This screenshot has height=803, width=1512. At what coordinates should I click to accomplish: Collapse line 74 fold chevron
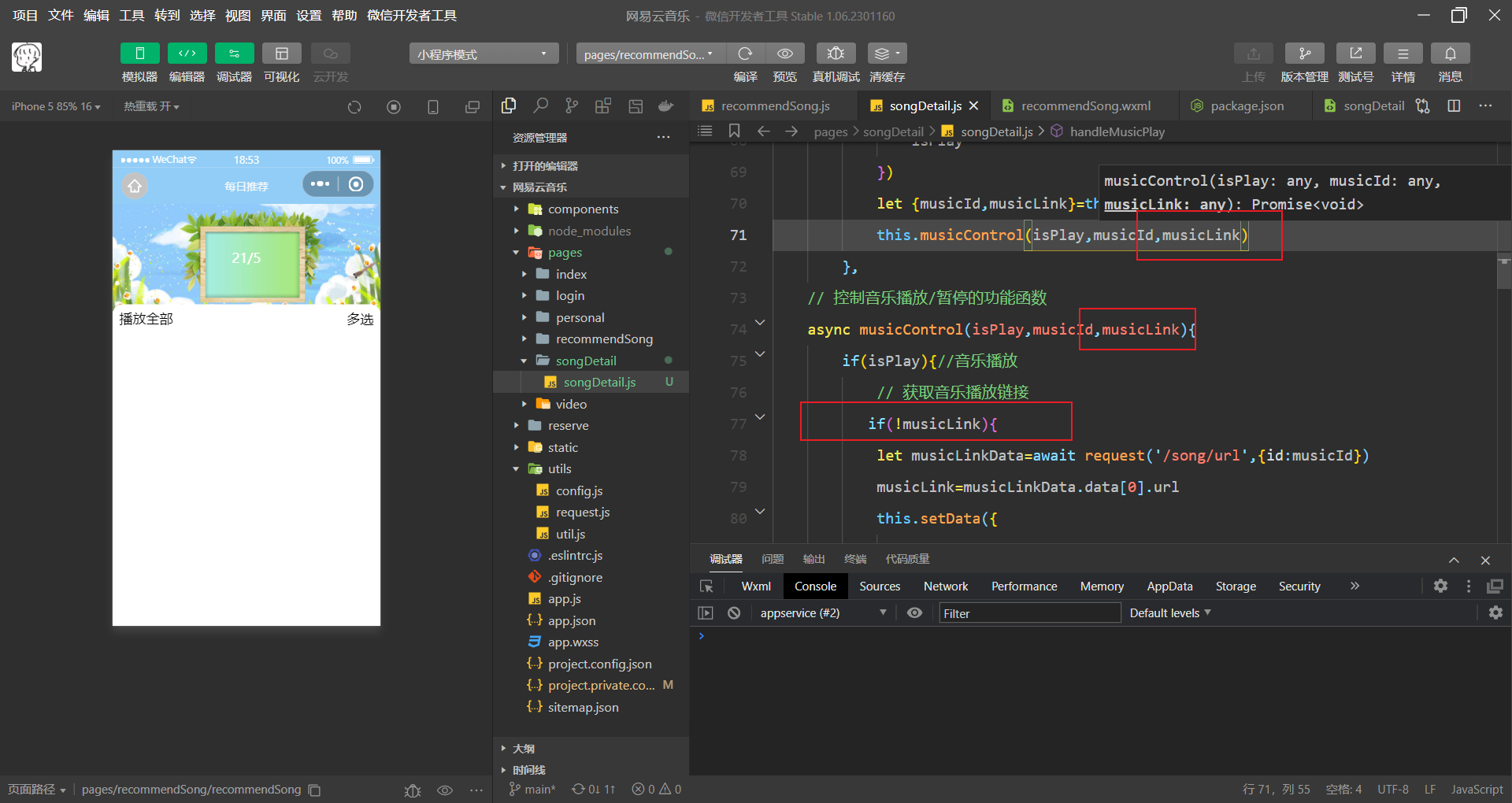[x=760, y=323]
